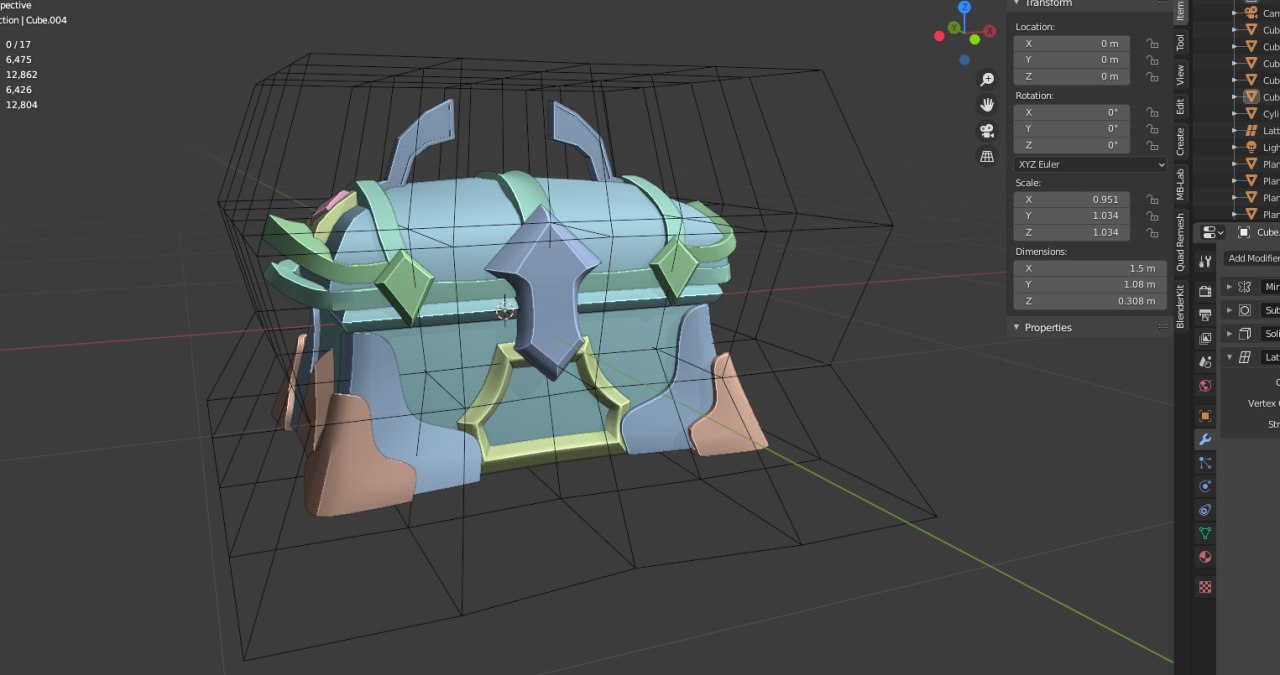Open the Output properties printer icon

pos(1205,315)
